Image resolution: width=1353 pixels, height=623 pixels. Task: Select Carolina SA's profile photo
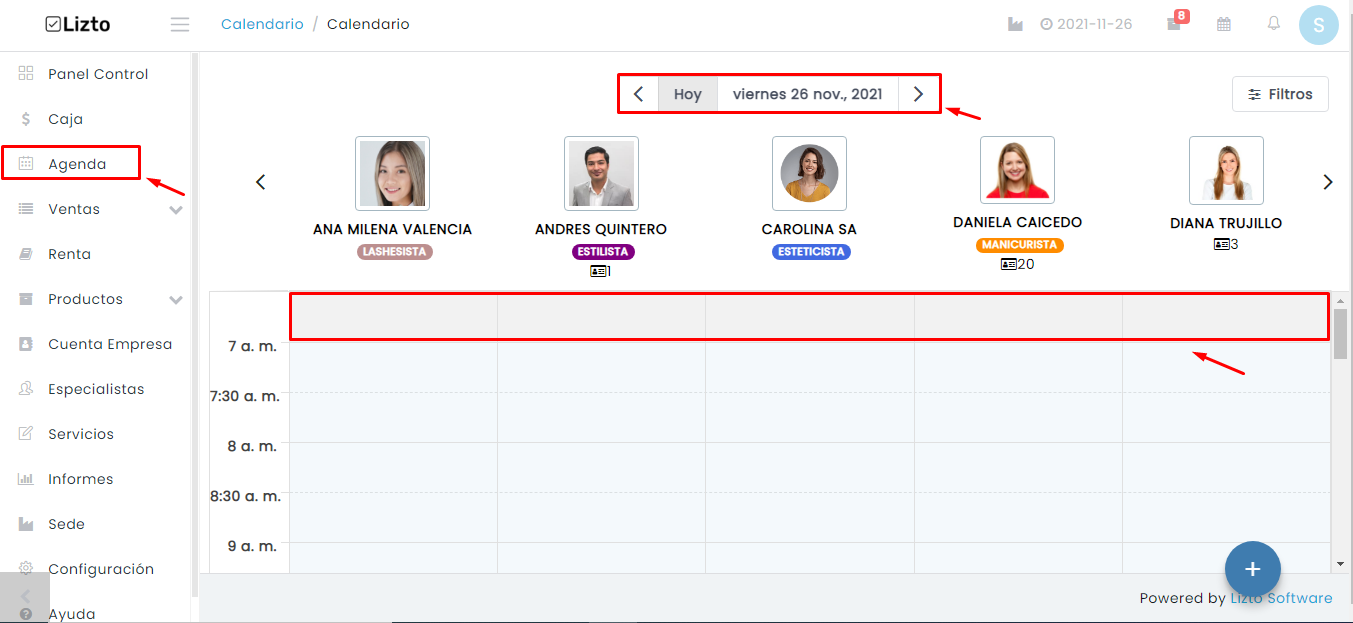coord(809,173)
